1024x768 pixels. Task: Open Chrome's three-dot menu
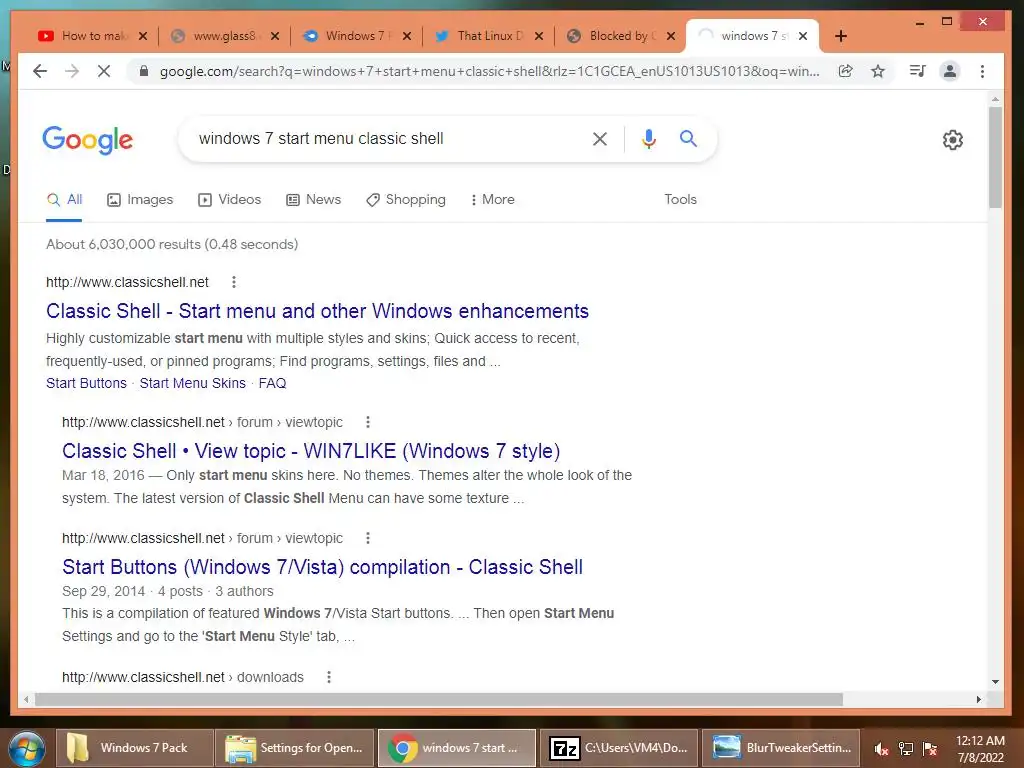click(x=982, y=71)
